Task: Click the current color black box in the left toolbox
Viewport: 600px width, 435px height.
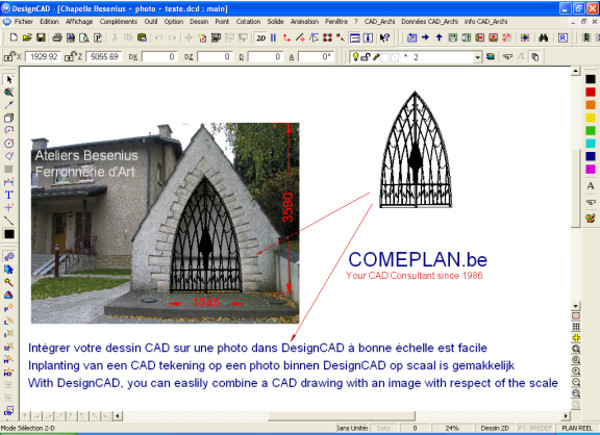Action: pos(9,234)
